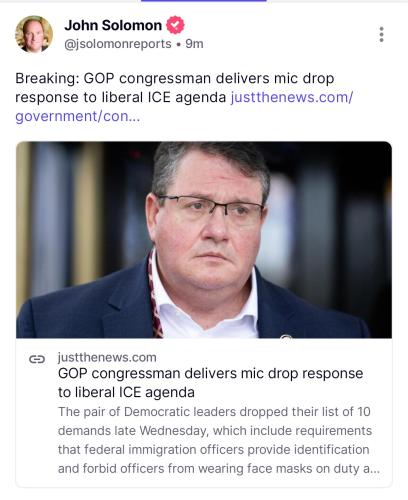Open John Solomon's profile avatar
The width and height of the screenshot is (408, 500).
[34, 34]
